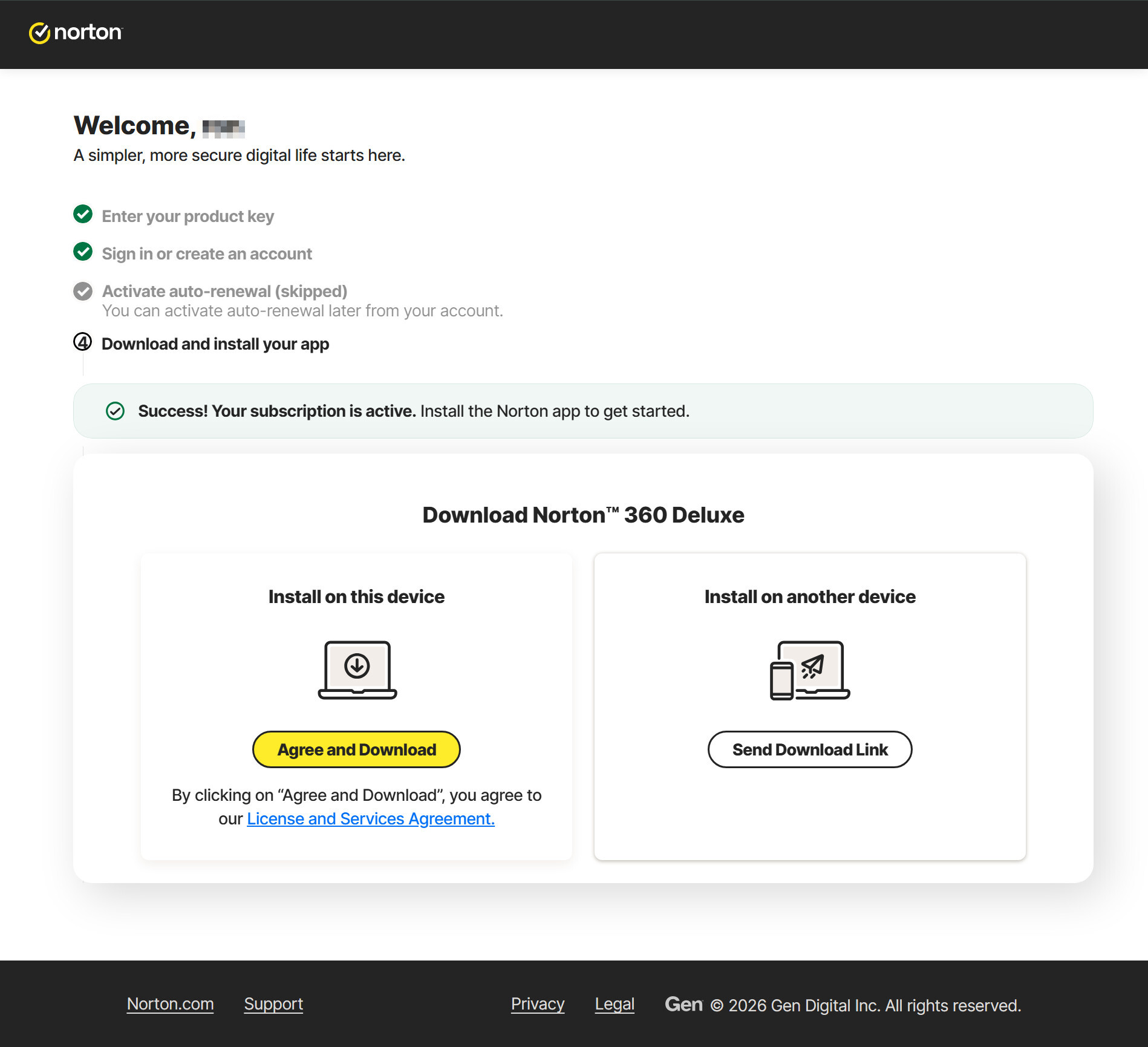Click the success banner checkmark icon

[115, 411]
